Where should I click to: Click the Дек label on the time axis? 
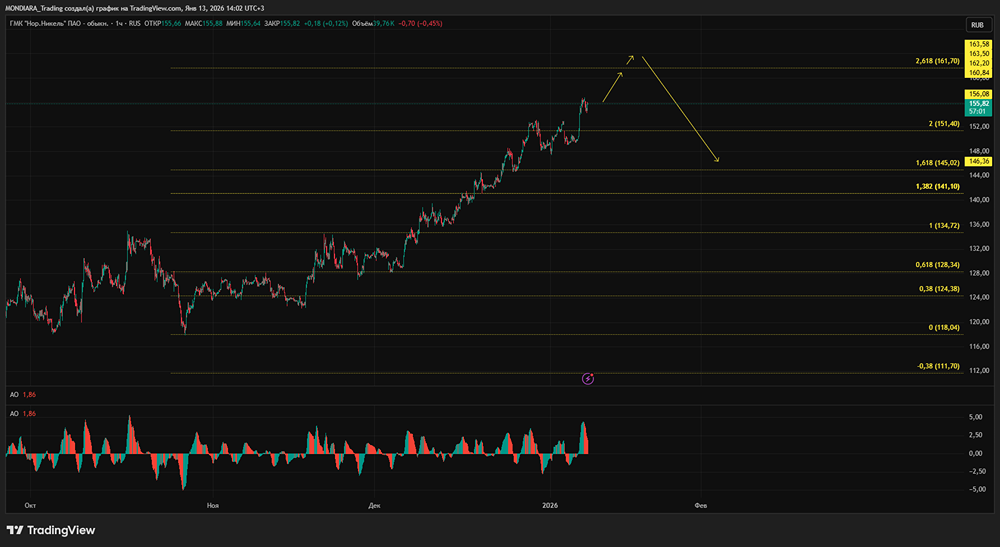point(374,506)
